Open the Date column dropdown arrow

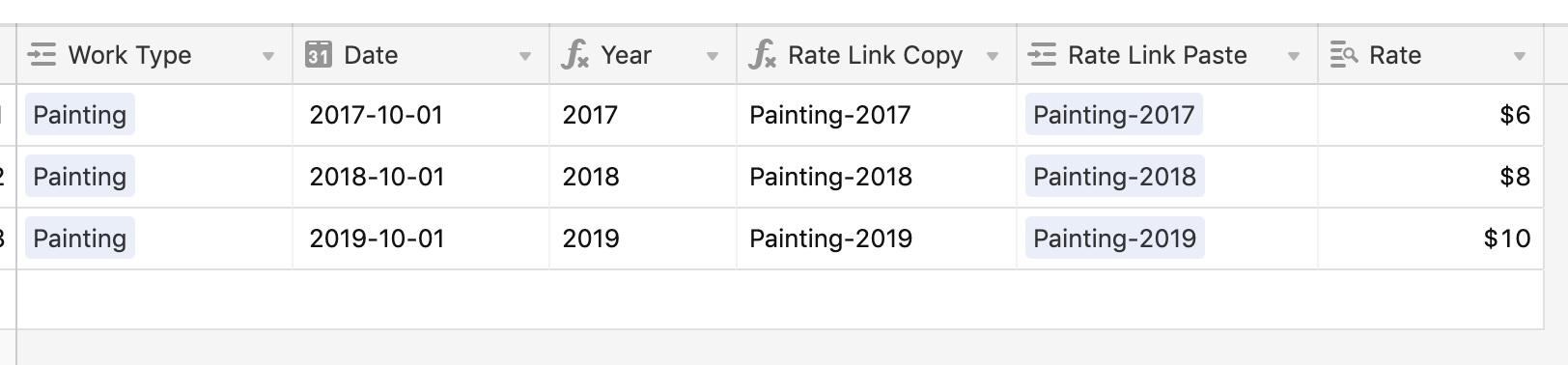[x=525, y=57]
